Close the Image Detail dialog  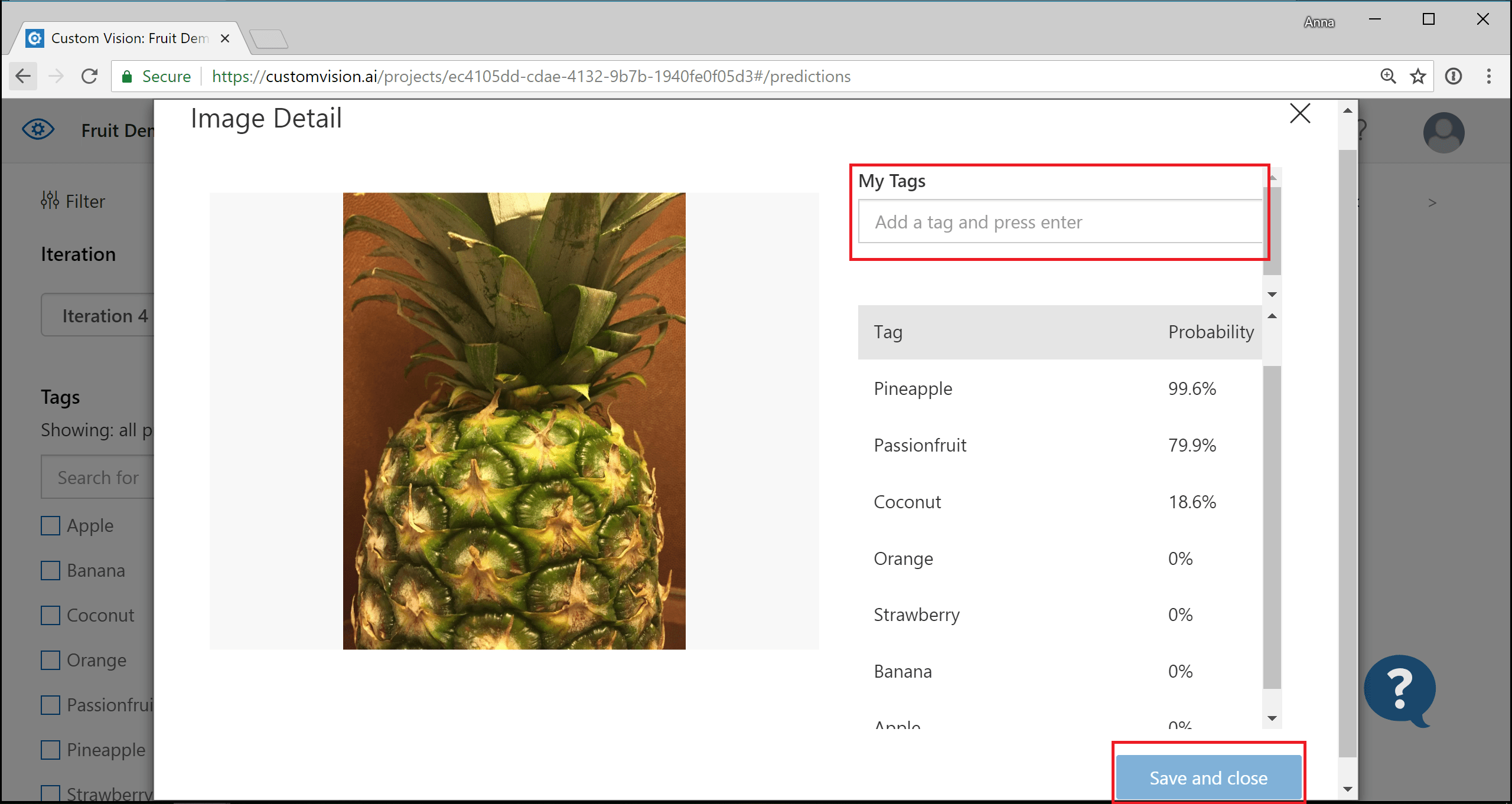(x=1300, y=113)
